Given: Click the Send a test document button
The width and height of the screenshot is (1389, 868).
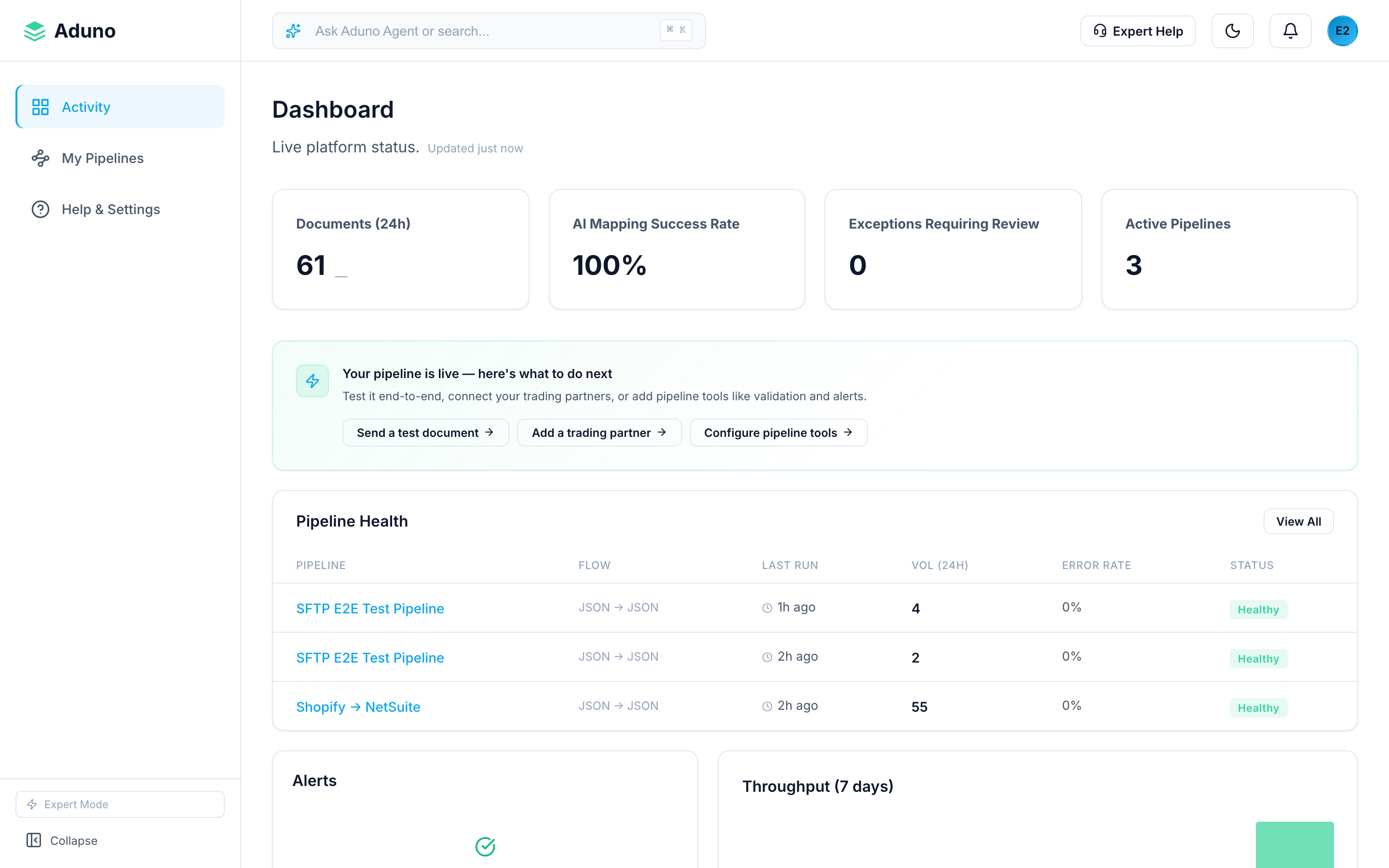Looking at the screenshot, I should [425, 432].
